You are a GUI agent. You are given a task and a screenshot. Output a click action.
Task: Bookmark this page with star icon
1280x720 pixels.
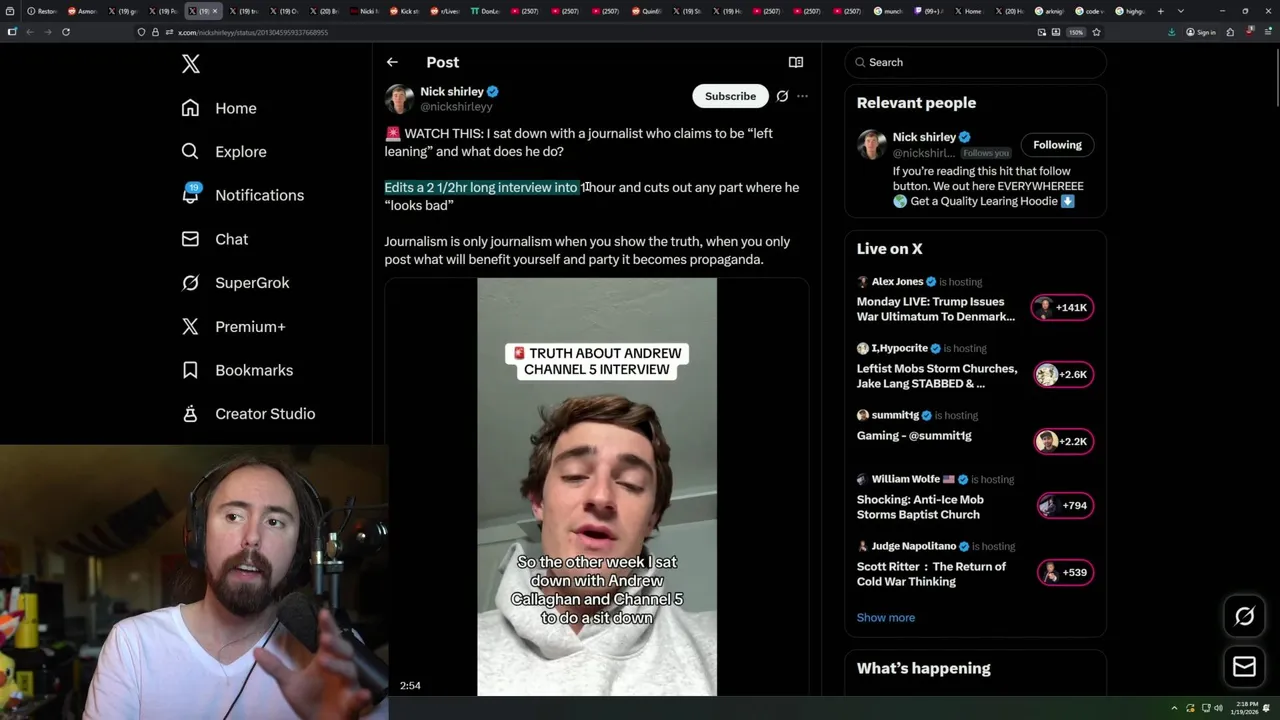coord(1096,32)
